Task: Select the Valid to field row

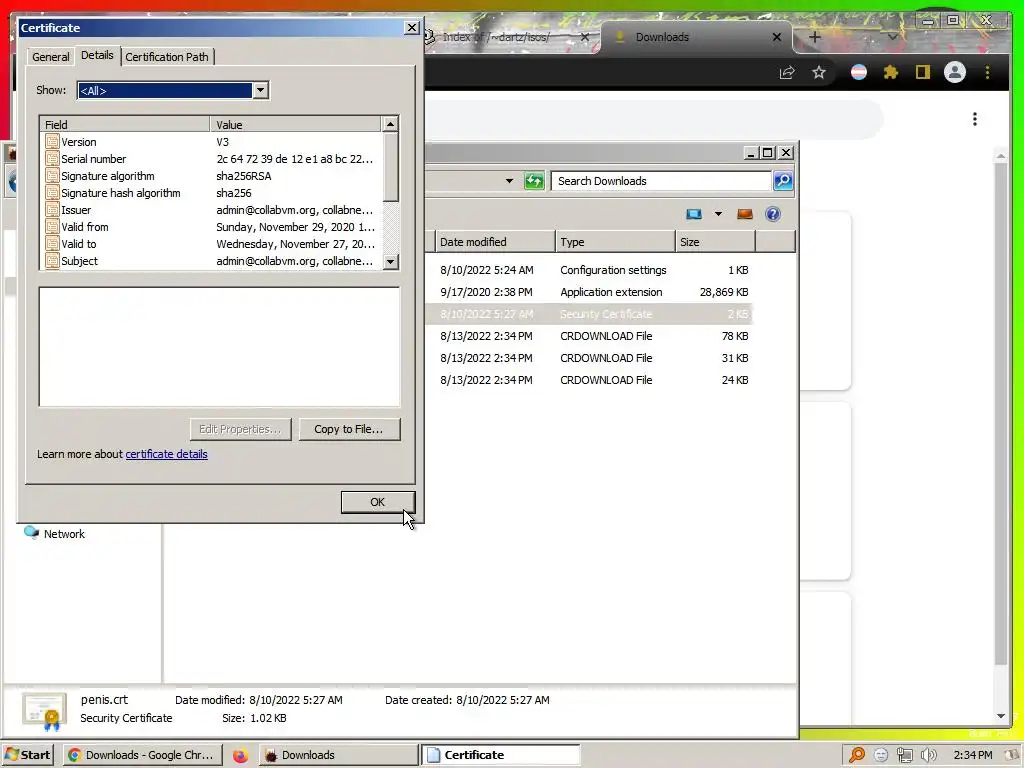Action: [x=212, y=244]
